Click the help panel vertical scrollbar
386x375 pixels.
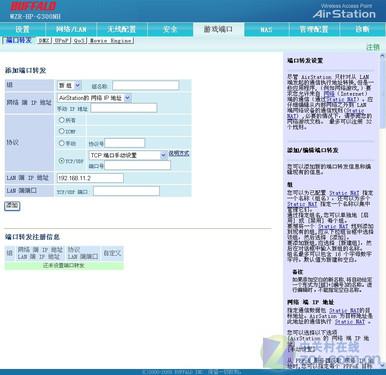[382, 210]
